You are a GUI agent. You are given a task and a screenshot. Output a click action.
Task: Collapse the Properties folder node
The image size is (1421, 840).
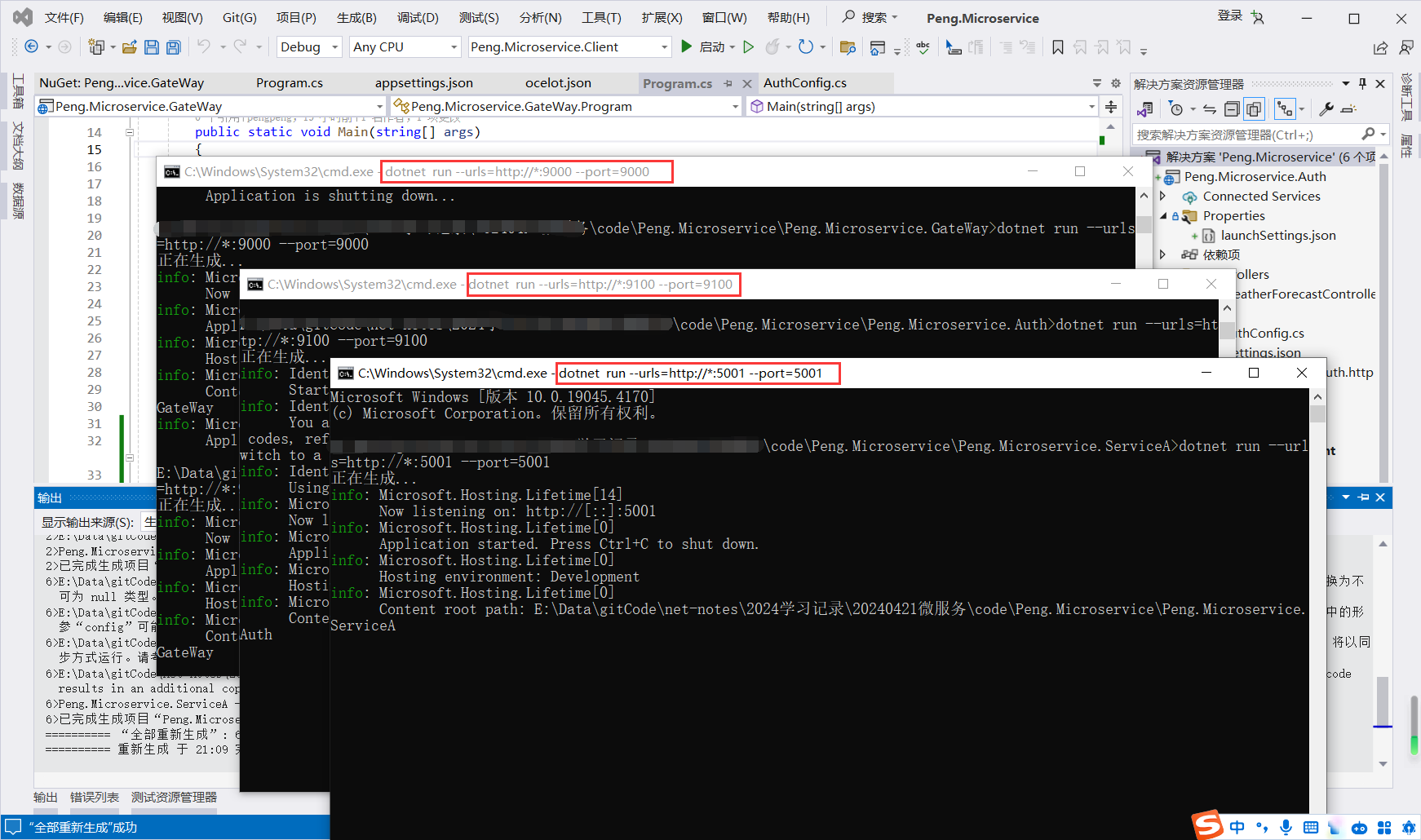pyautogui.click(x=1163, y=216)
